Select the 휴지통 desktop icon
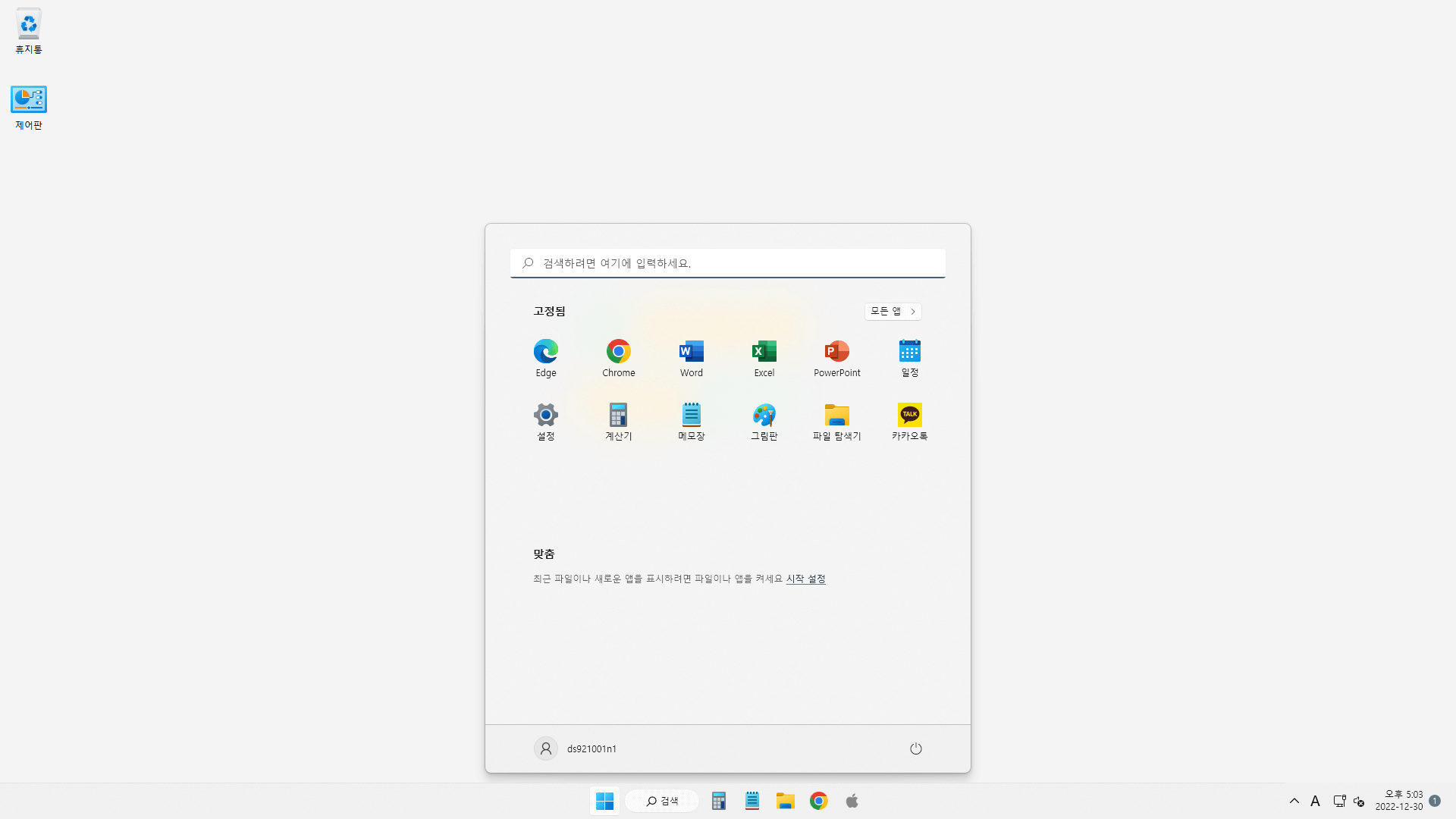Image resolution: width=1456 pixels, height=819 pixels. [x=29, y=32]
